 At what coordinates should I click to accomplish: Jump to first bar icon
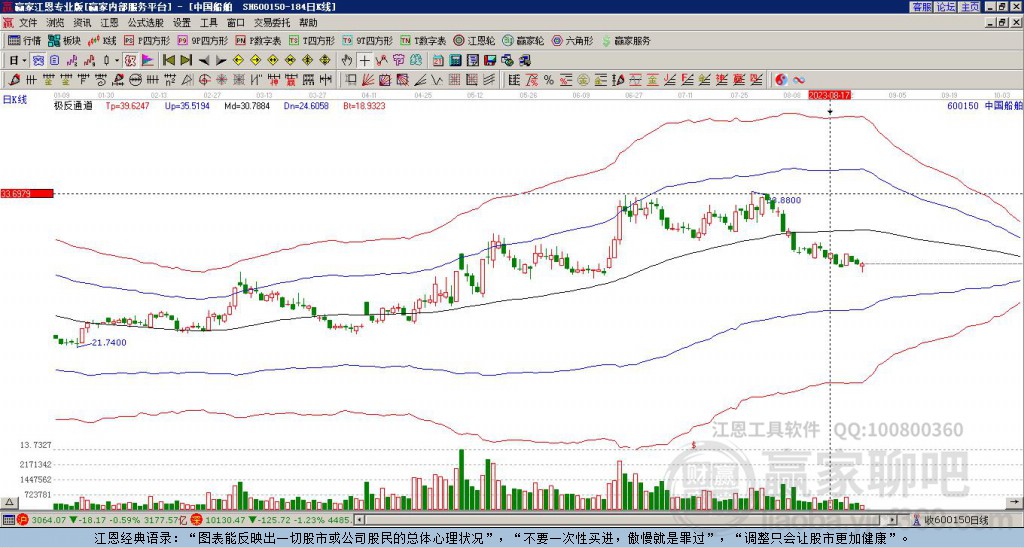point(168,61)
